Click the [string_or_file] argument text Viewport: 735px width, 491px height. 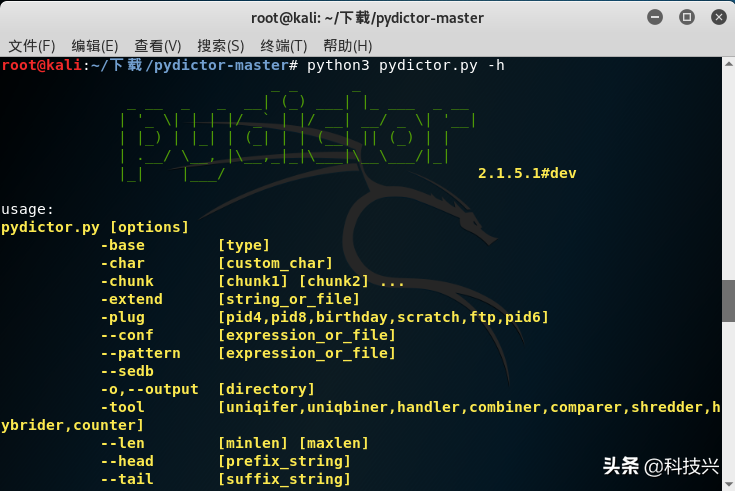289,299
